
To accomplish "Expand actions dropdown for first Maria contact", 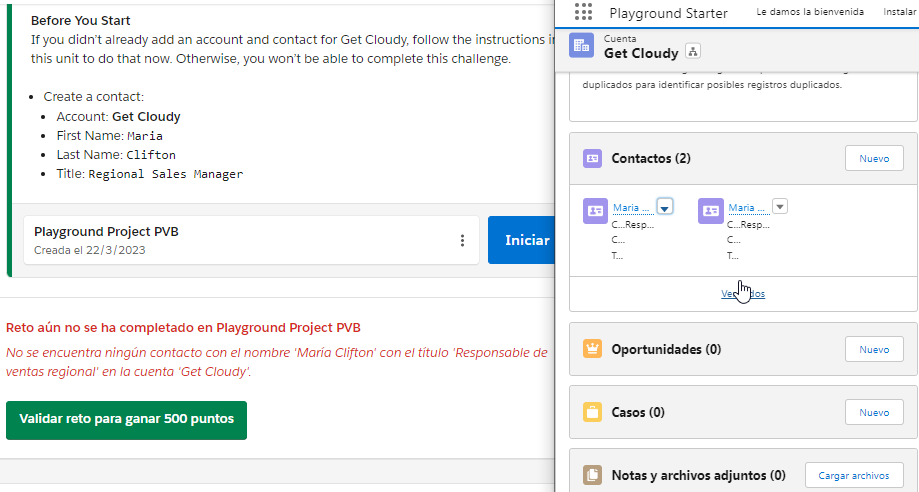I will click(665, 207).
